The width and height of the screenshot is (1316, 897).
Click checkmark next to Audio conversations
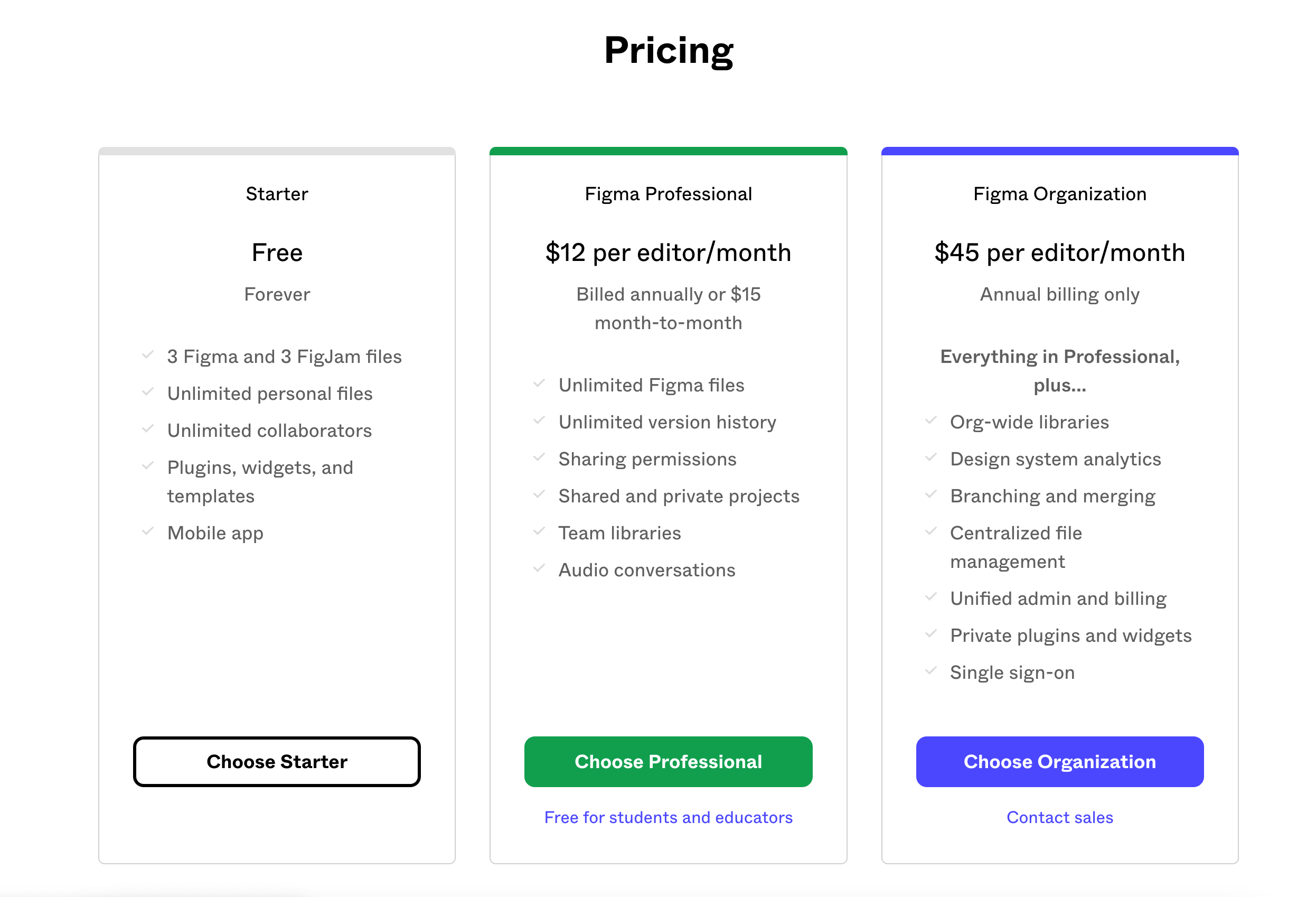(x=539, y=568)
